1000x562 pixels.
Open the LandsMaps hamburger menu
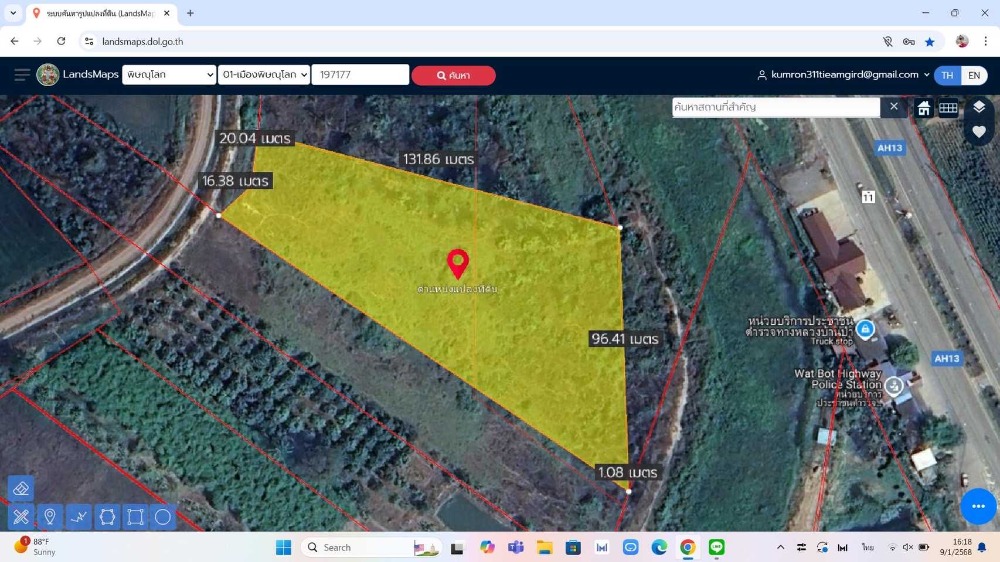pos(22,75)
